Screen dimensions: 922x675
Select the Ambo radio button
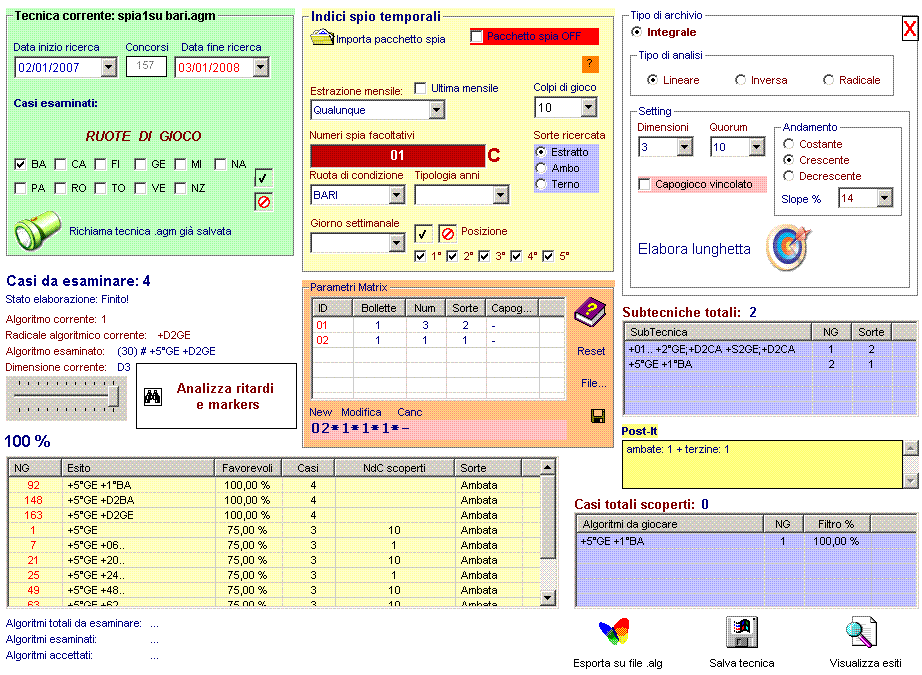coord(541,168)
